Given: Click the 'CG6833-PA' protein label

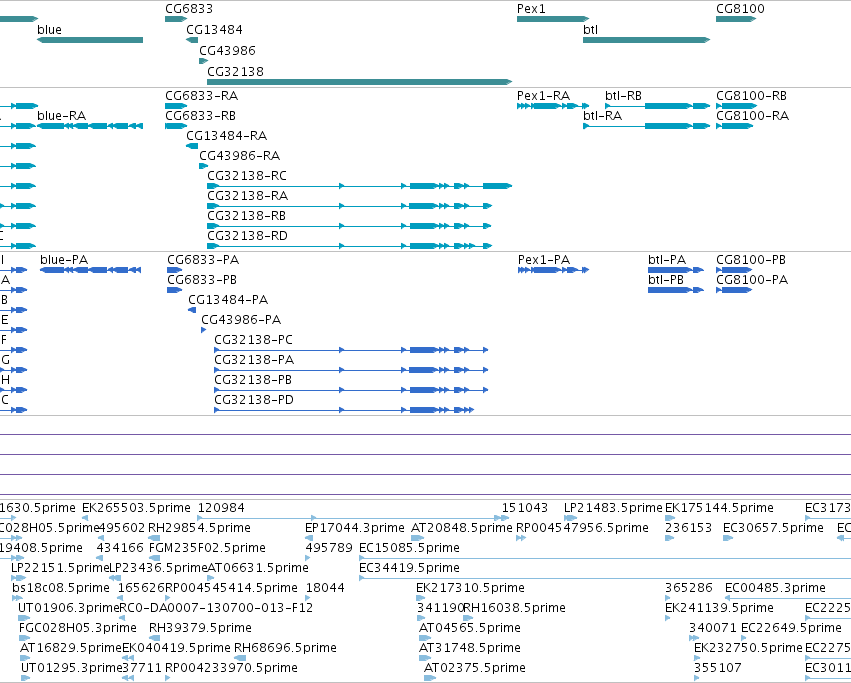Looking at the screenshot, I should (x=203, y=260).
